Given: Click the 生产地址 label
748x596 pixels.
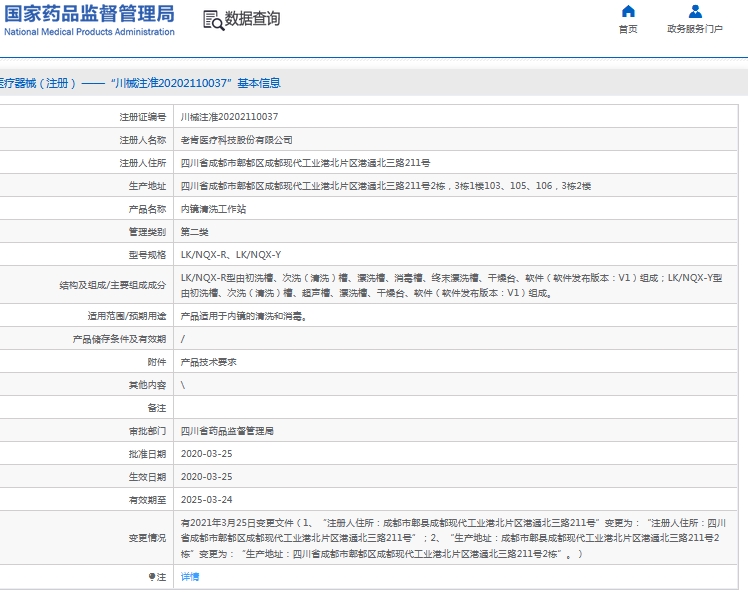Looking at the screenshot, I should [147, 186].
